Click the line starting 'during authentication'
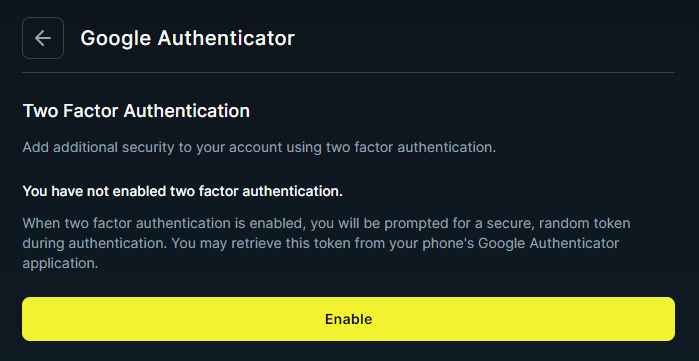The height and width of the screenshot is (361, 699). (x=321, y=244)
